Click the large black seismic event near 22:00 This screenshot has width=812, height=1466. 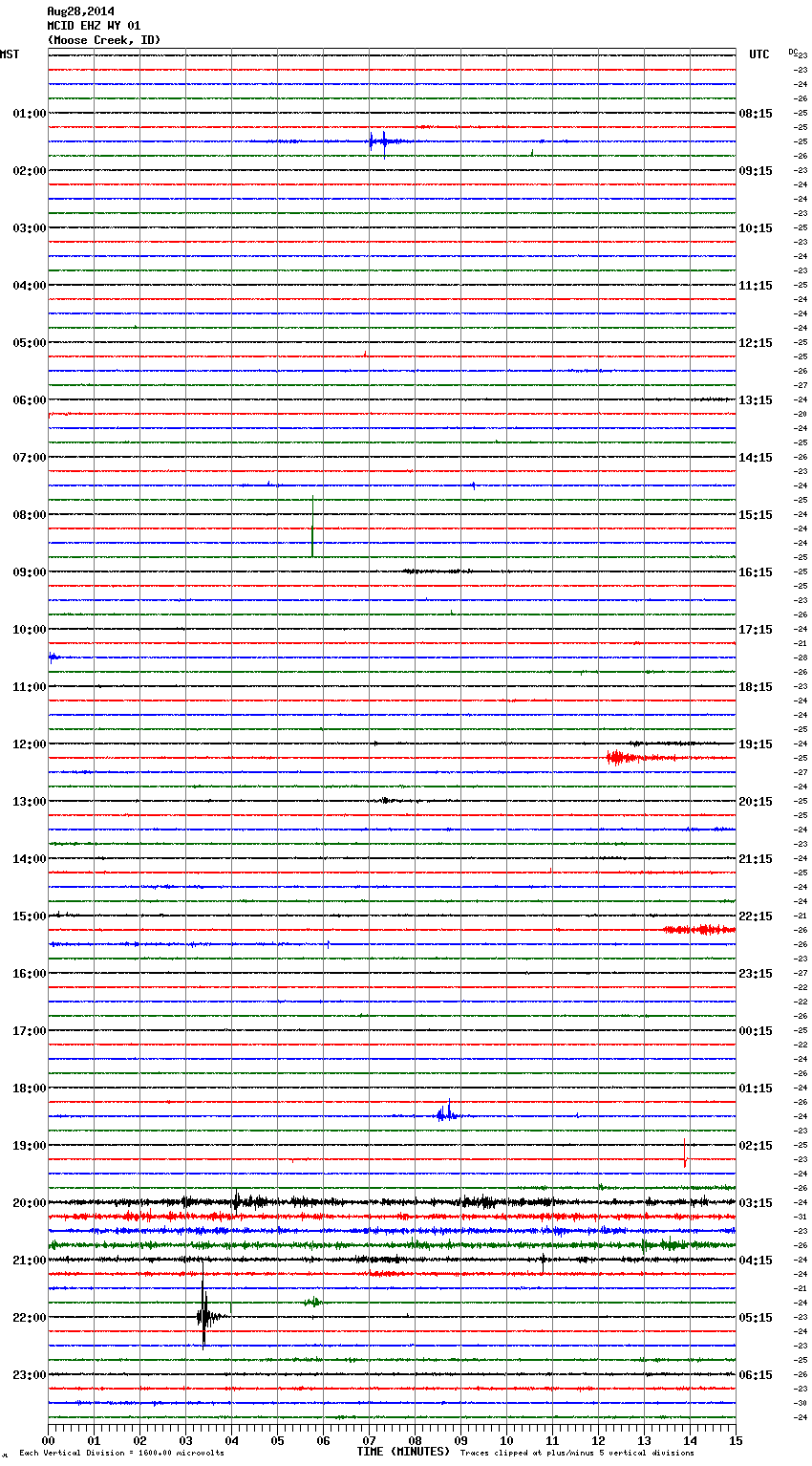coord(203,1316)
